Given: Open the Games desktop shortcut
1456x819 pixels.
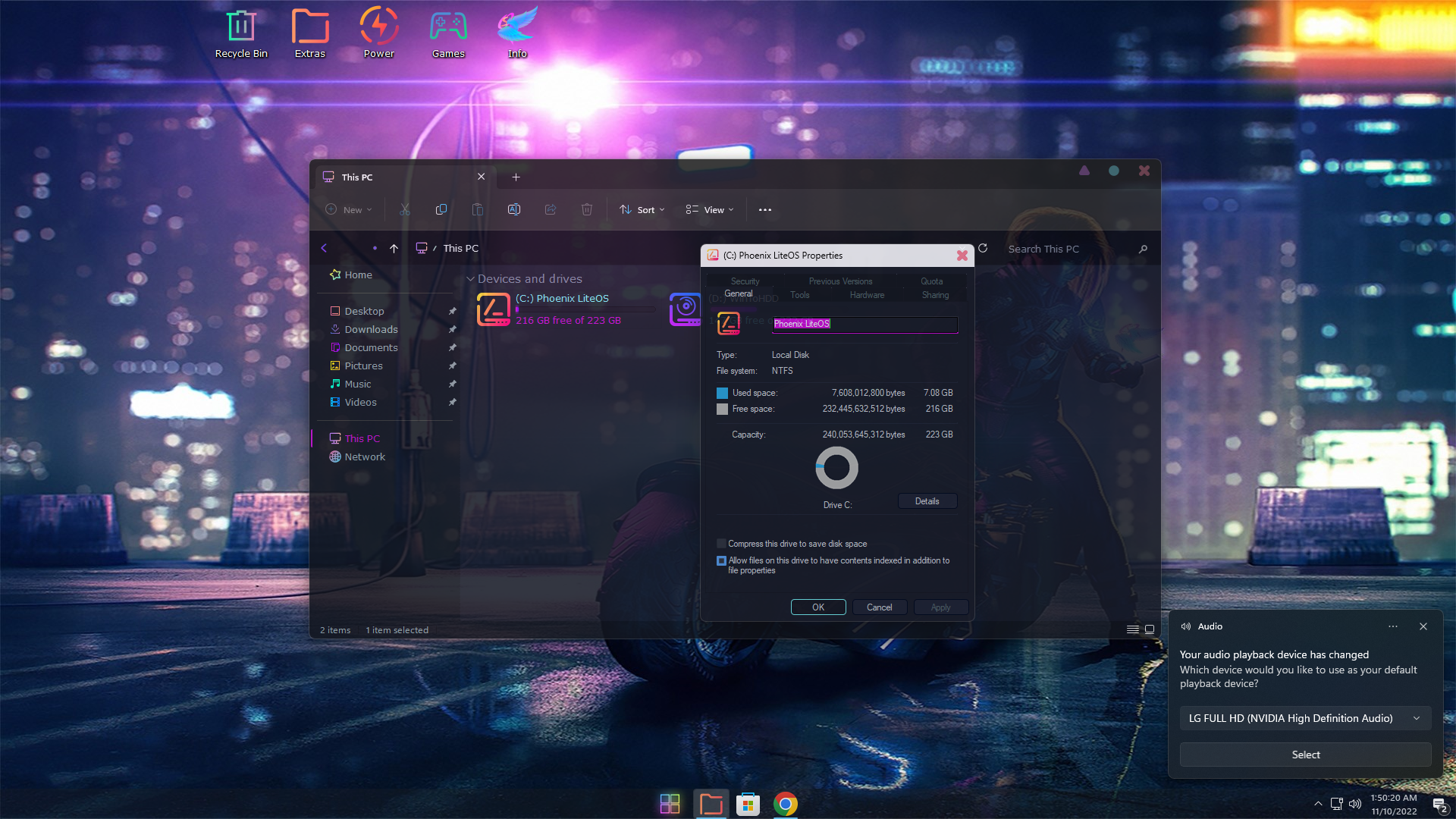Looking at the screenshot, I should tap(448, 33).
